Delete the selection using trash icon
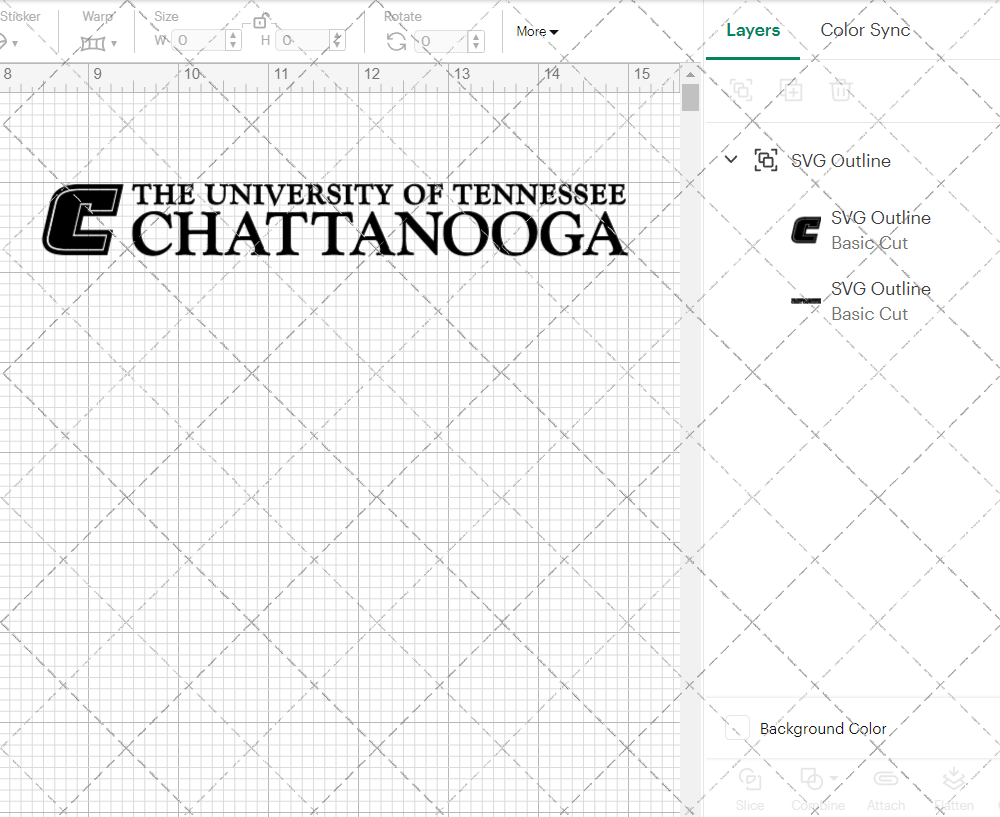Image resolution: width=1000 pixels, height=817 pixels. click(841, 90)
